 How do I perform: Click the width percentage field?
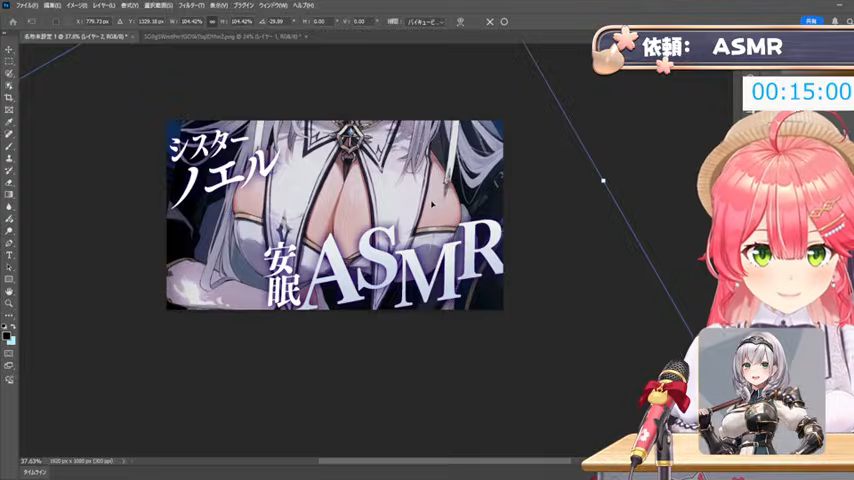coord(190,22)
